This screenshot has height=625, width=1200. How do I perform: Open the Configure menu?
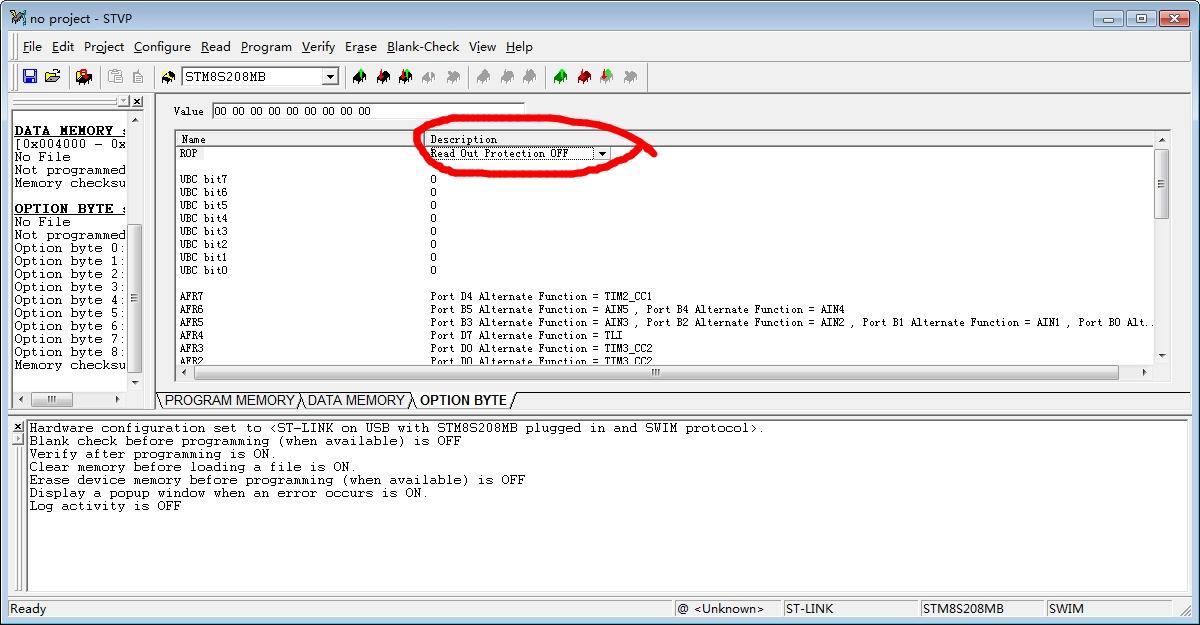coord(162,47)
